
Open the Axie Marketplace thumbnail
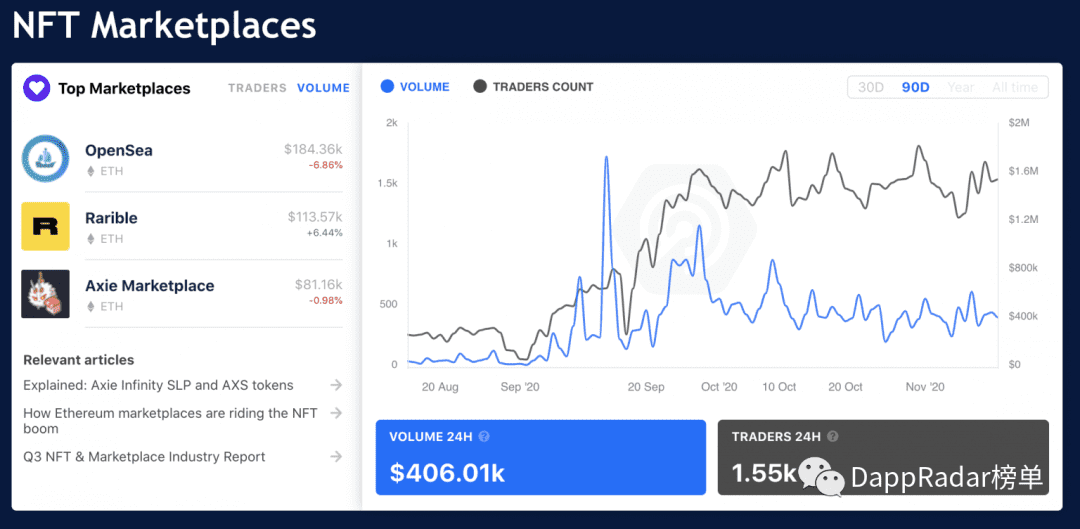[45, 294]
